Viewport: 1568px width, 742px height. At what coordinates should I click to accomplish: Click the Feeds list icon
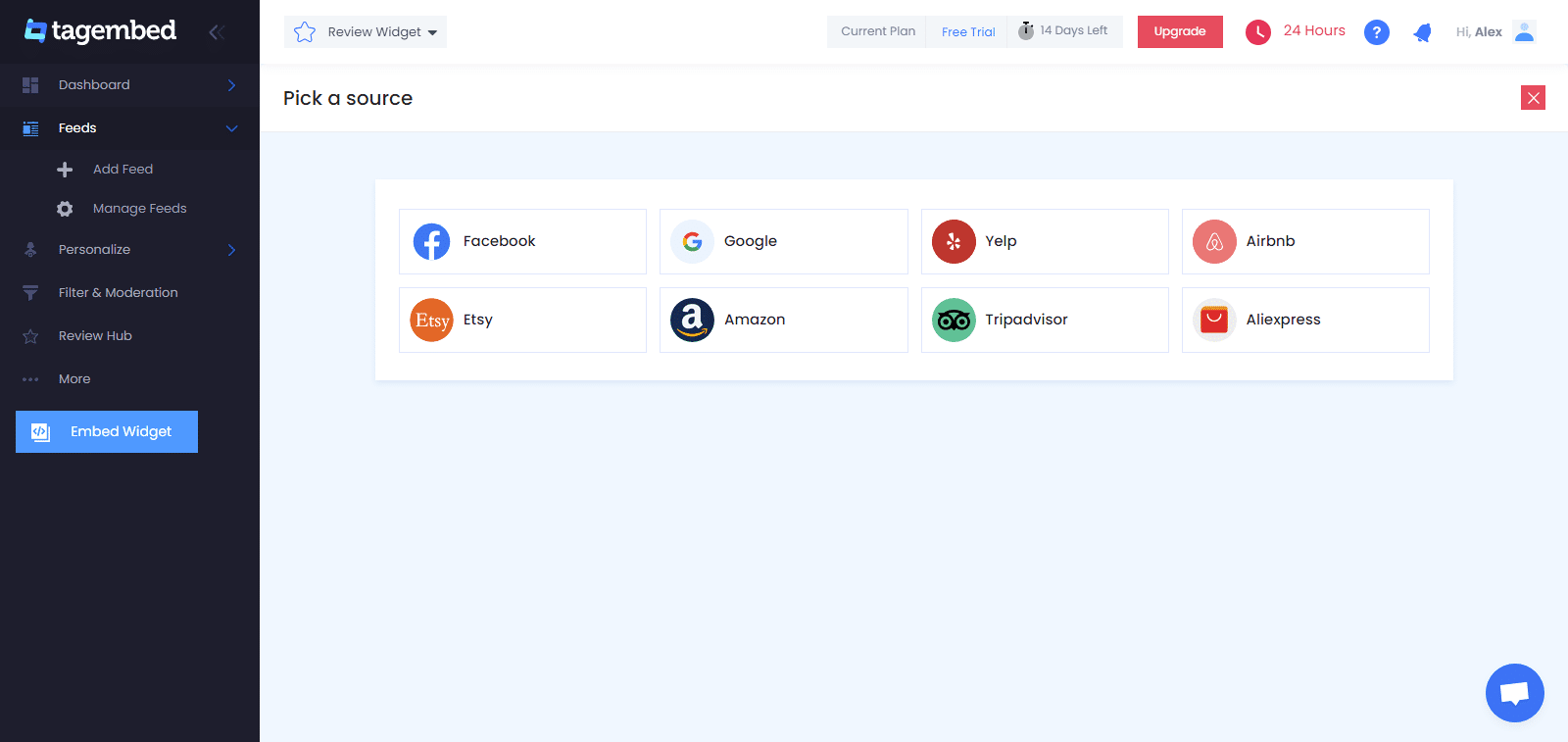(x=30, y=128)
